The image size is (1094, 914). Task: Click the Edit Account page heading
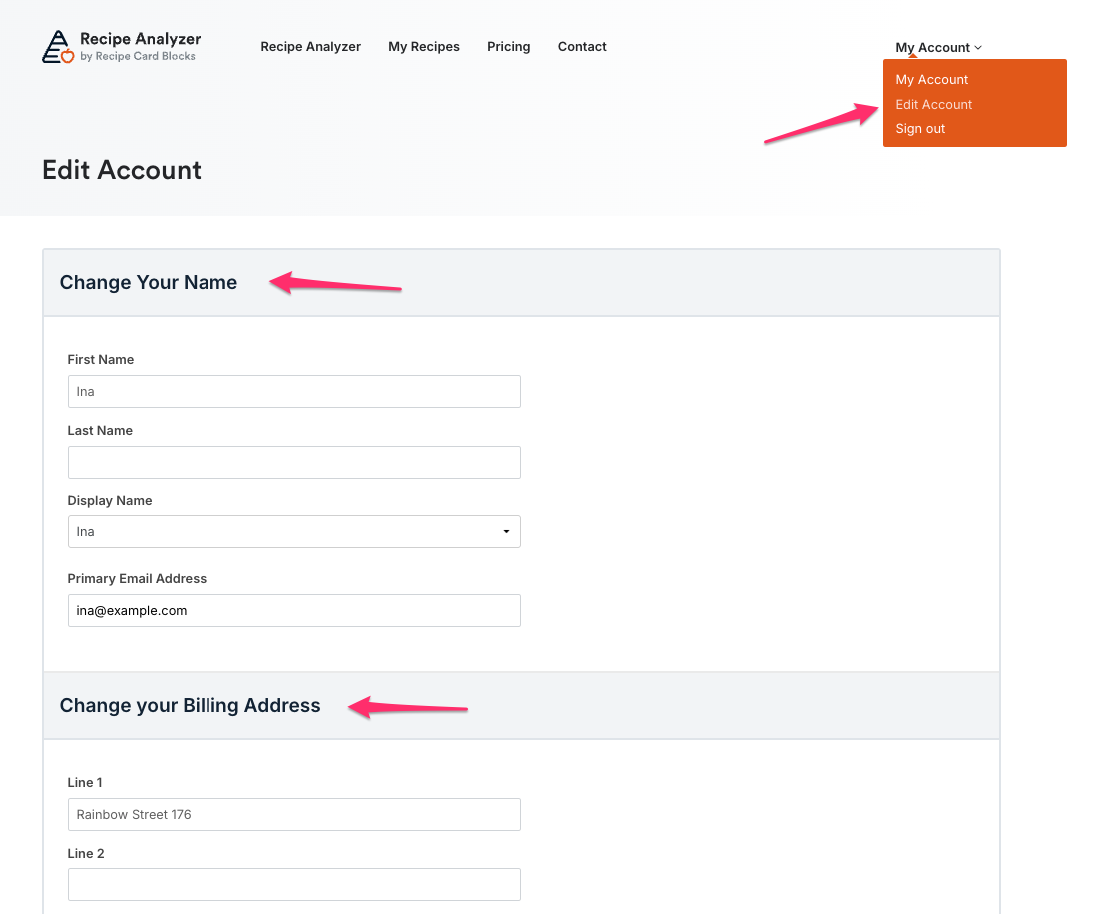(x=122, y=170)
